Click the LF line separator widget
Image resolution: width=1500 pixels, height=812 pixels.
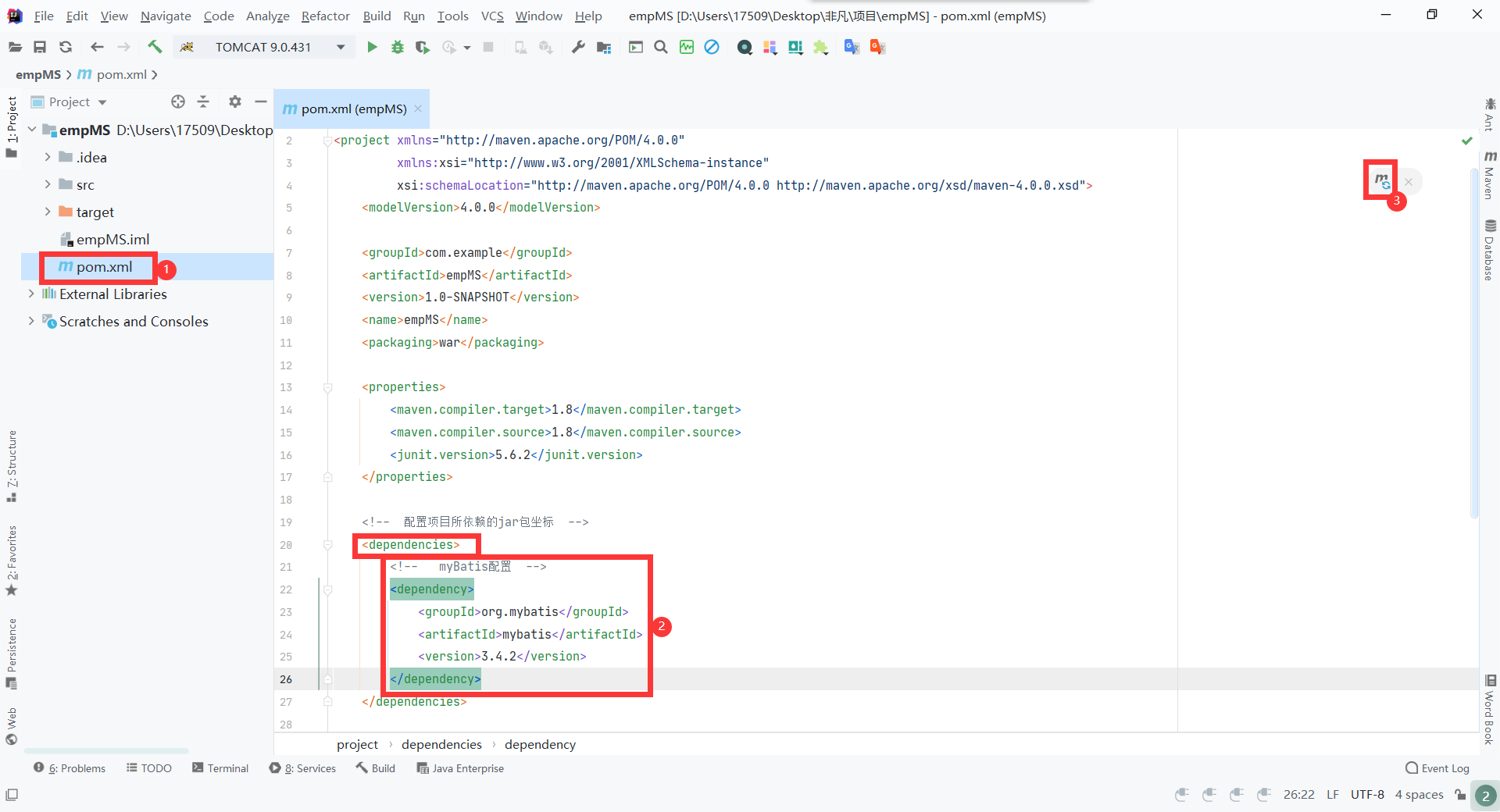(x=1333, y=794)
